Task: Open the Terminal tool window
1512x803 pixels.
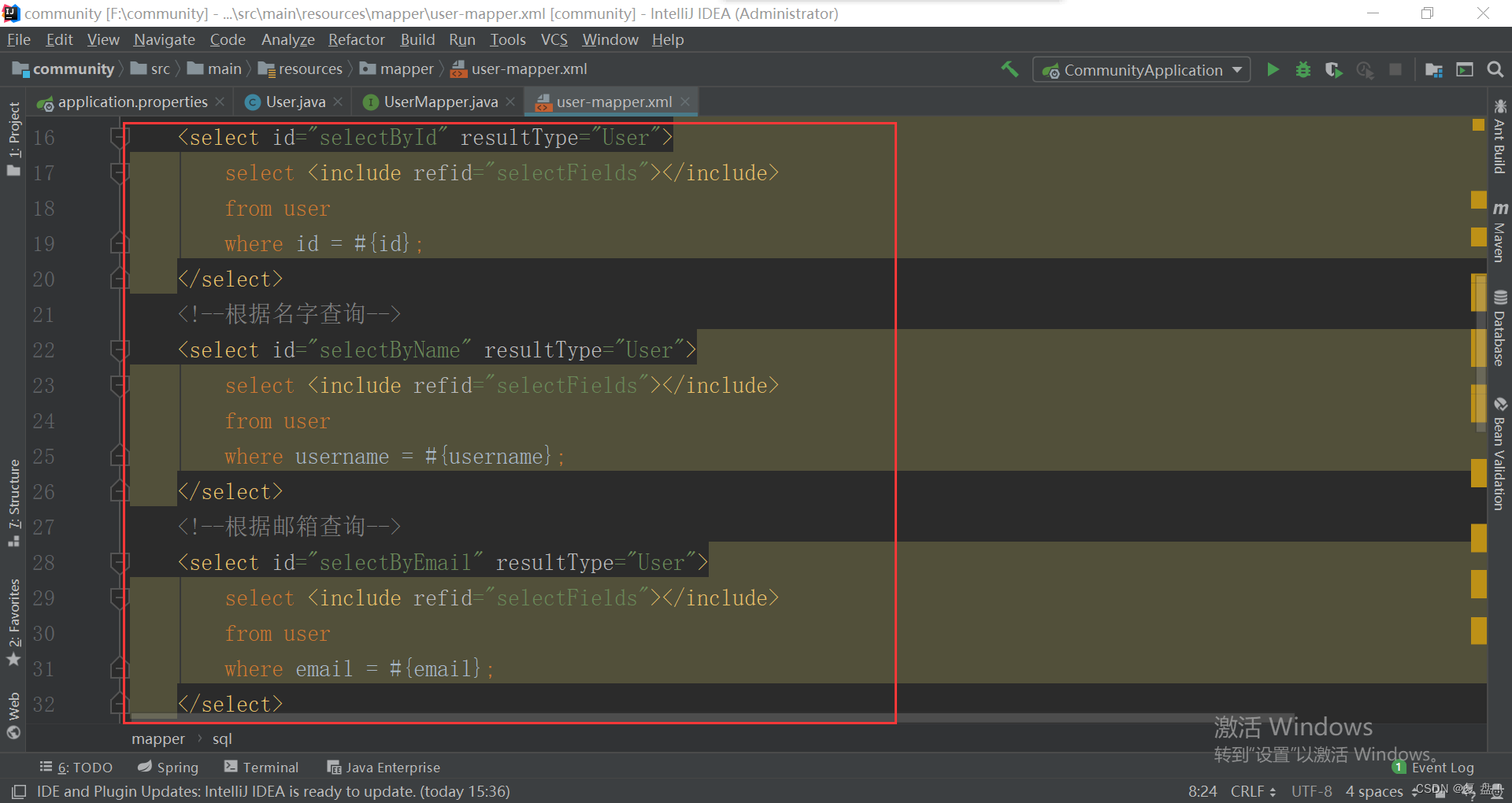Action: point(261,768)
